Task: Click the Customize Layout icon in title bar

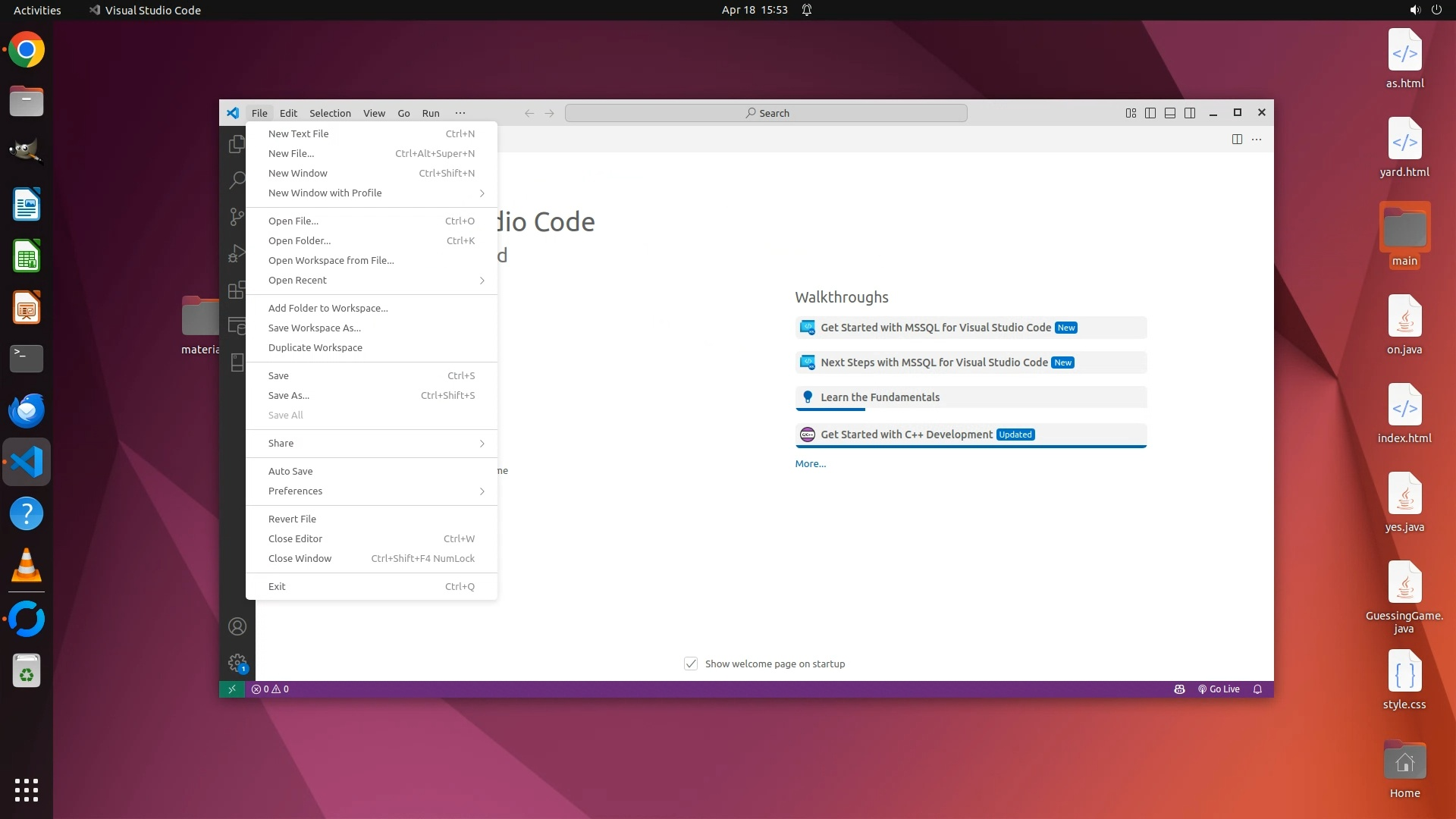Action: click(x=1131, y=113)
